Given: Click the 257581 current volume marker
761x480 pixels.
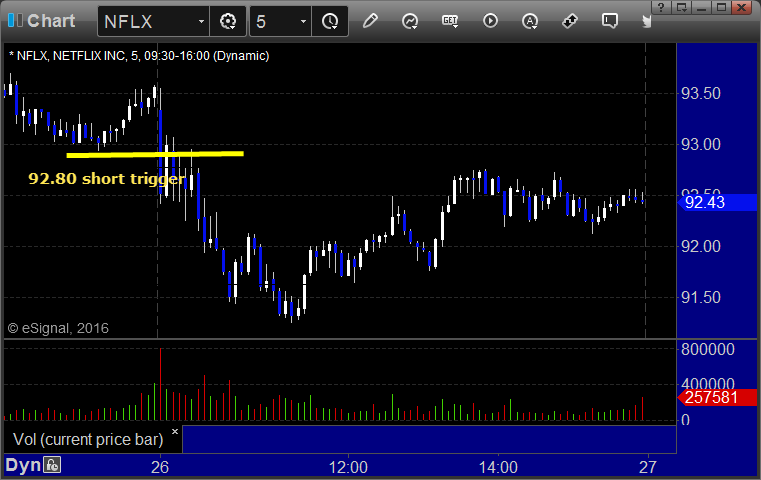Looking at the screenshot, I should (717, 397).
